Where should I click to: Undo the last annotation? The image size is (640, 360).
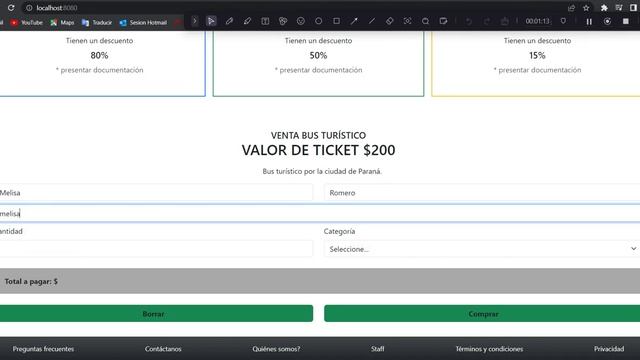pyautogui.click(x=469, y=21)
